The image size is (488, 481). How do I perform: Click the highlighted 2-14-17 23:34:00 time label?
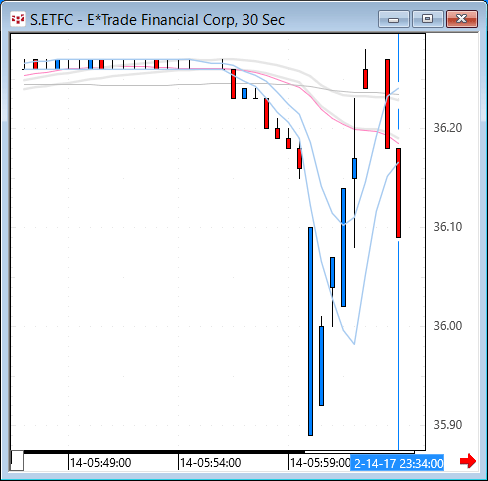coord(397,463)
